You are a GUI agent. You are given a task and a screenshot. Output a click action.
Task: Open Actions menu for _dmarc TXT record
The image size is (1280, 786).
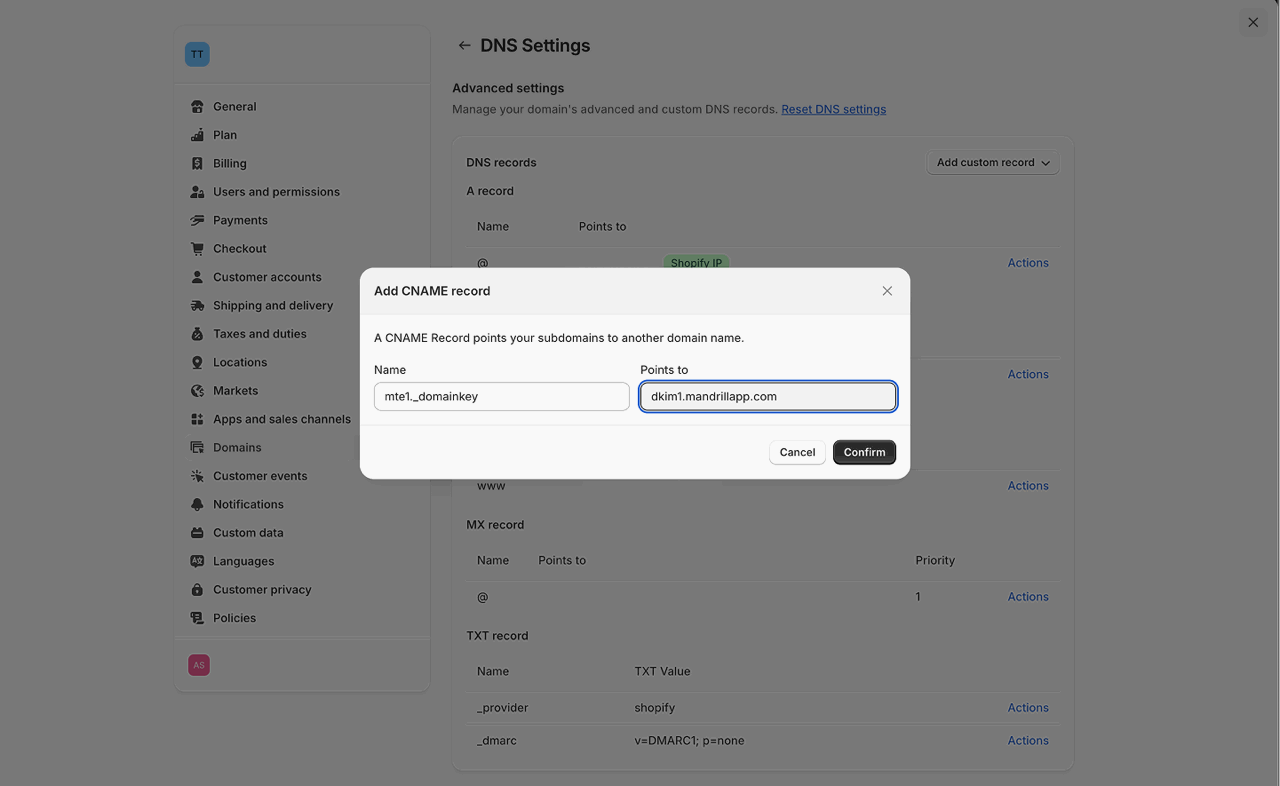(1027, 741)
